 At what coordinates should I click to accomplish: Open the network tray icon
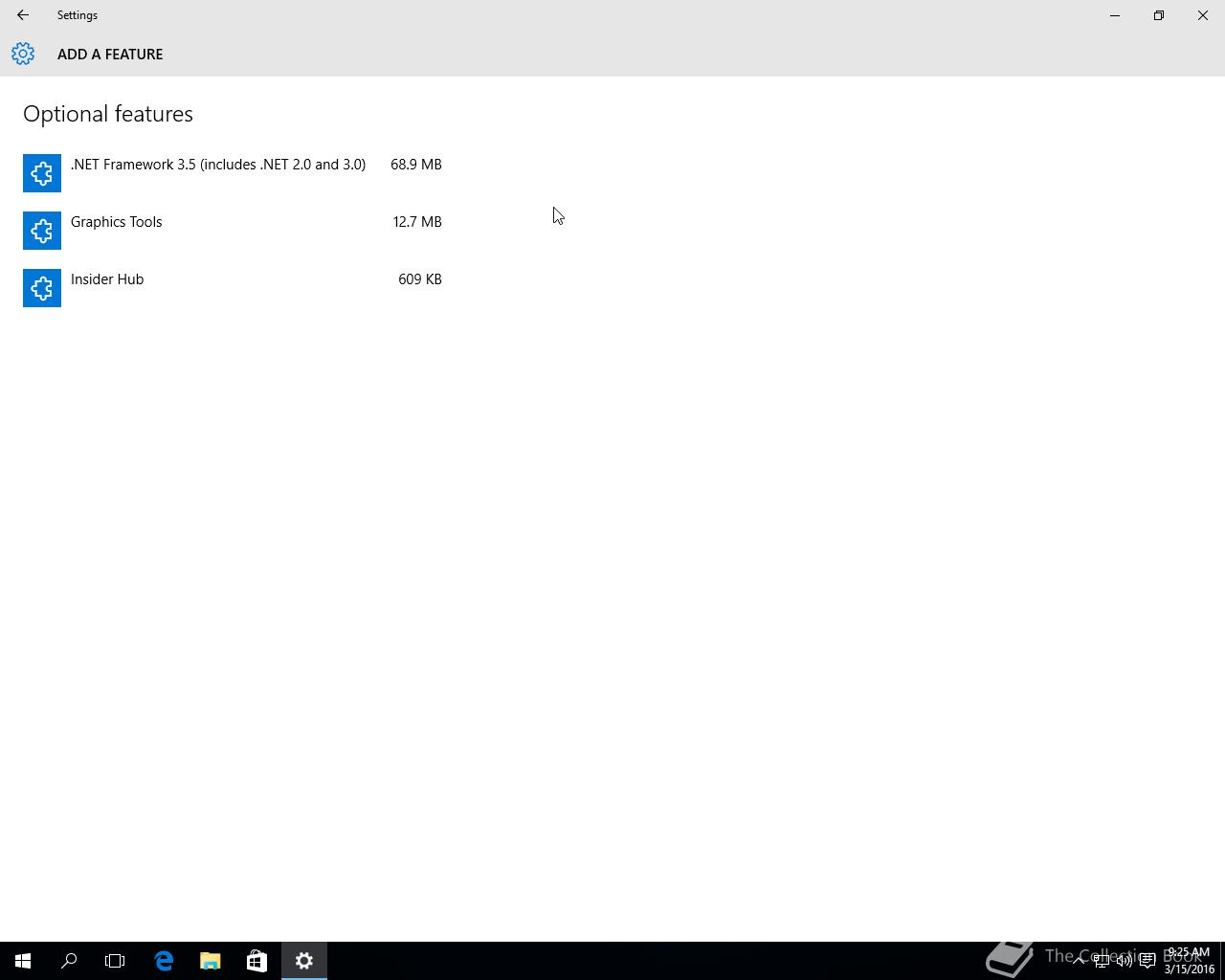tap(1102, 961)
